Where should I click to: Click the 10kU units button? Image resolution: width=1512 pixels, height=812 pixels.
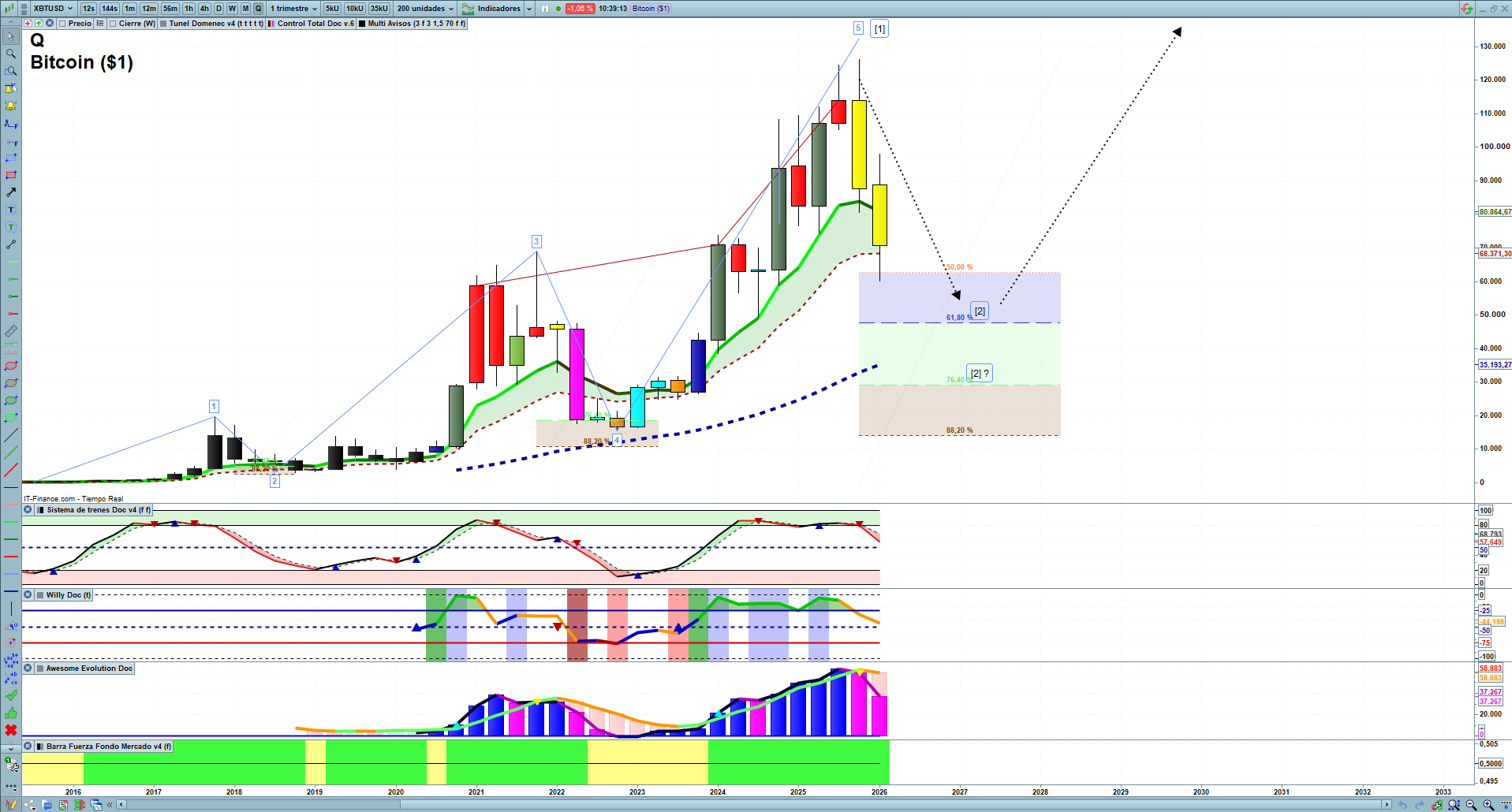pyautogui.click(x=355, y=9)
